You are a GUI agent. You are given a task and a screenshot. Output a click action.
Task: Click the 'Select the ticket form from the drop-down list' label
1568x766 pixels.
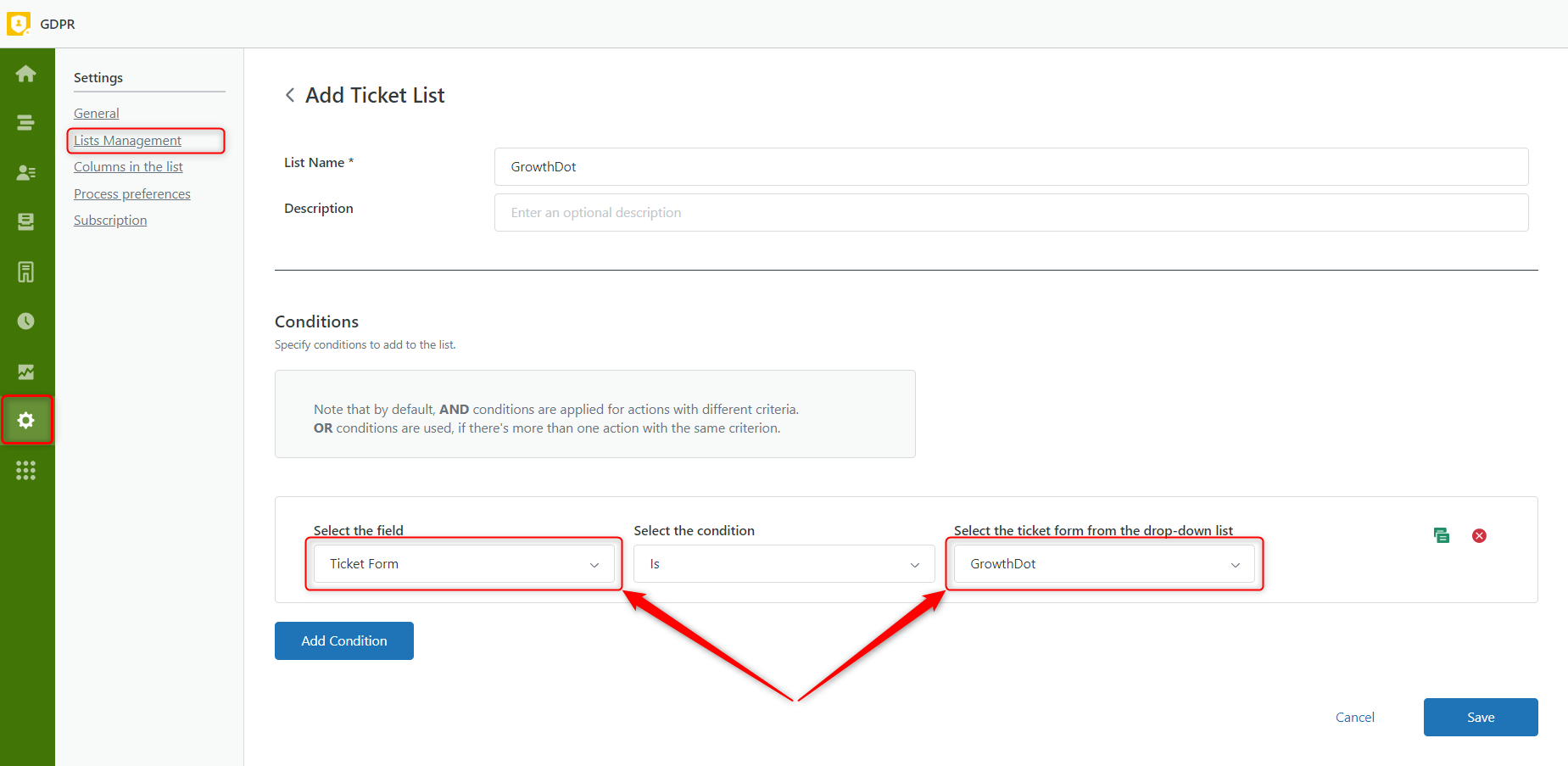(1094, 530)
